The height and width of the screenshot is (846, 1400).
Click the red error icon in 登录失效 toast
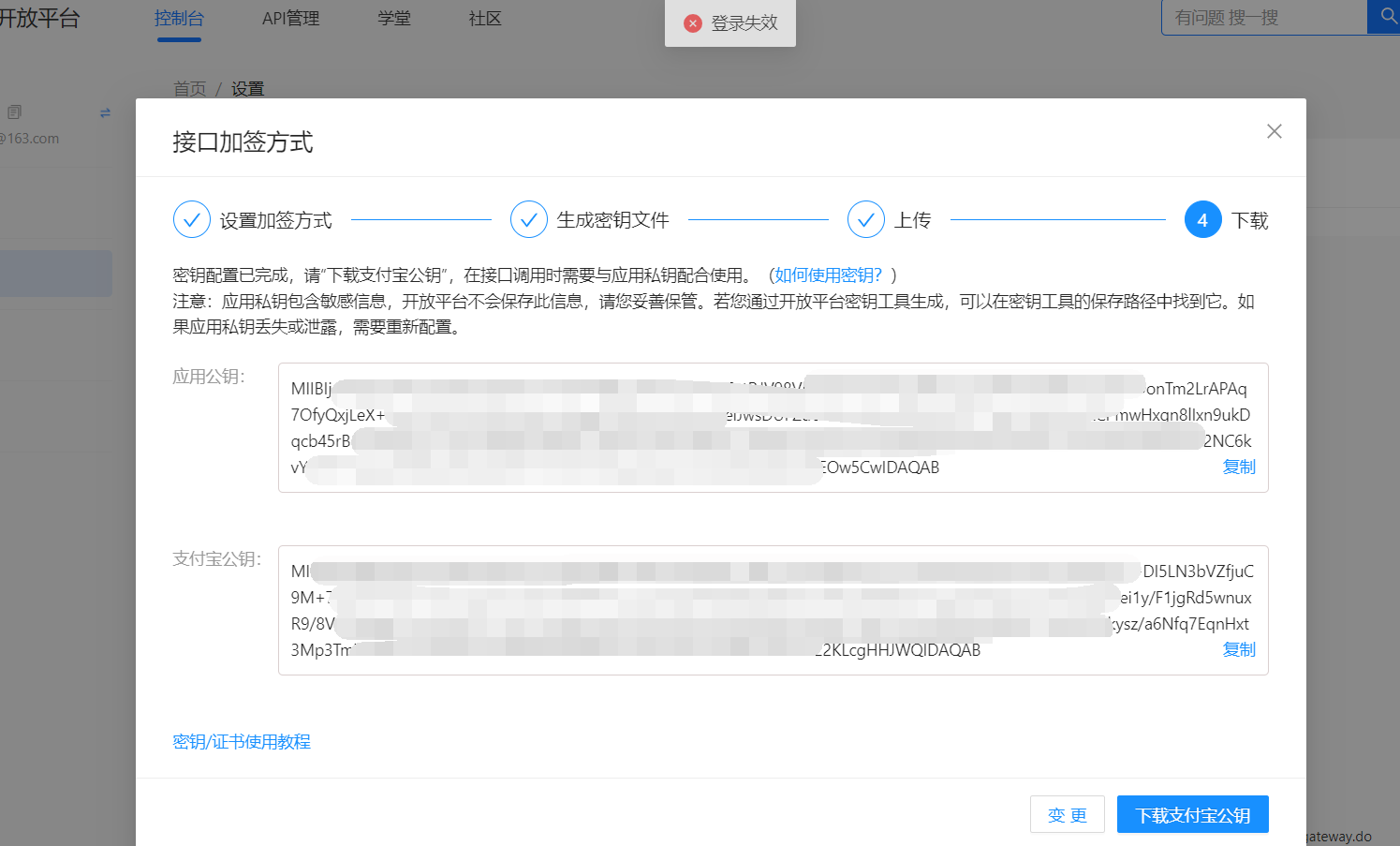(693, 23)
